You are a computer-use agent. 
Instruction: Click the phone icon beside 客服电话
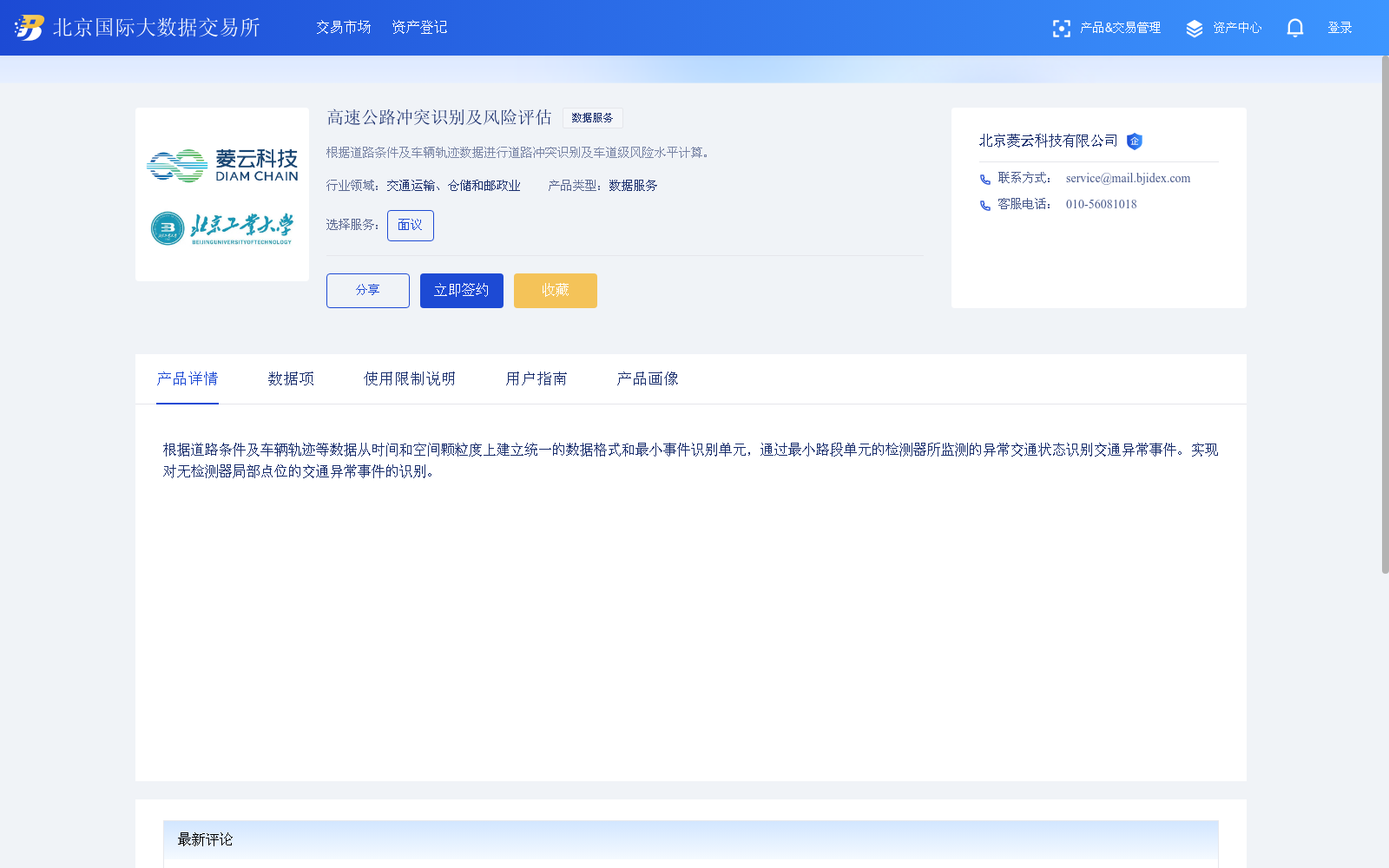(985, 206)
